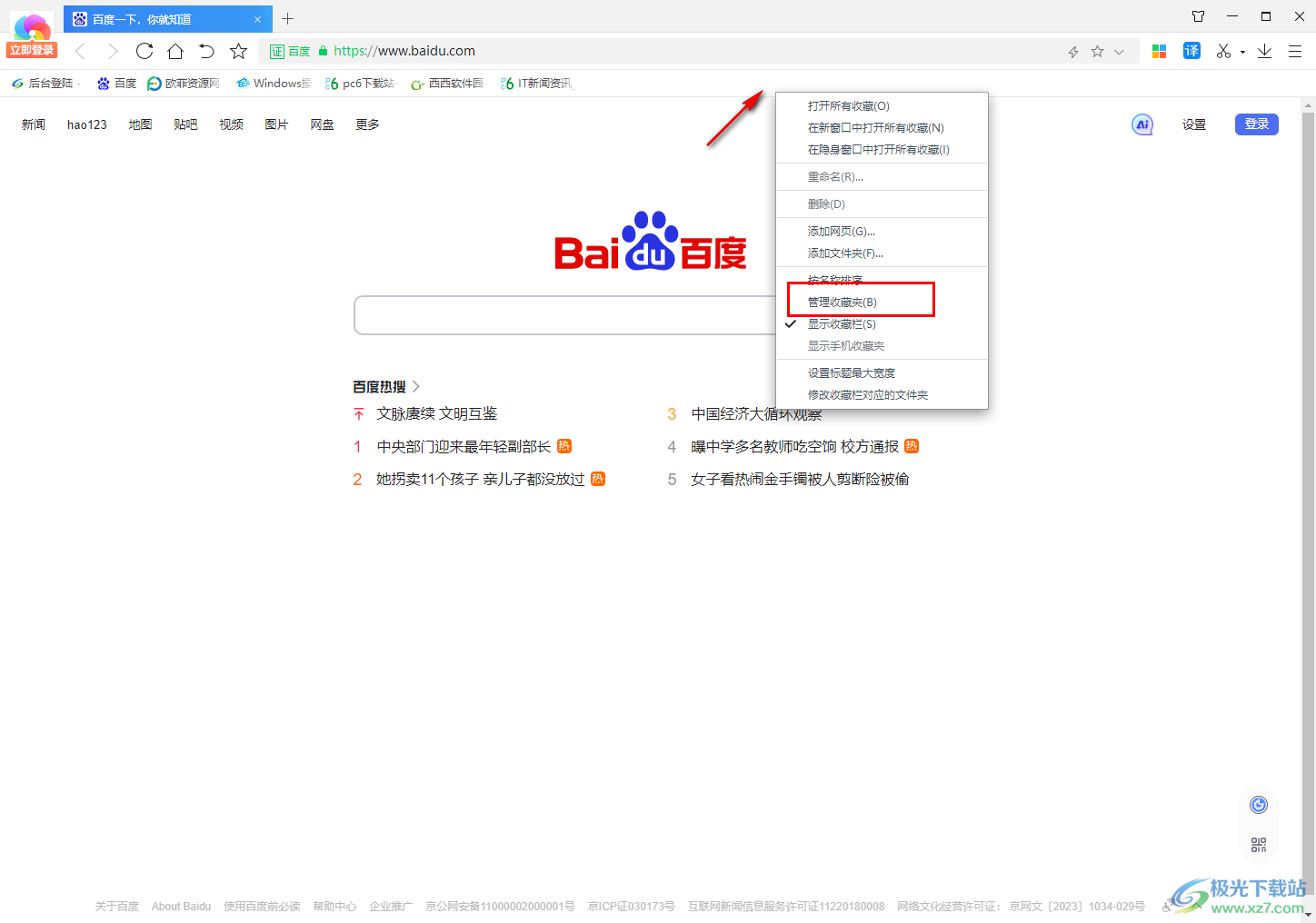Click the QR code icon at right
Viewport: 1316px width, 923px height.
click(x=1259, y=845)
